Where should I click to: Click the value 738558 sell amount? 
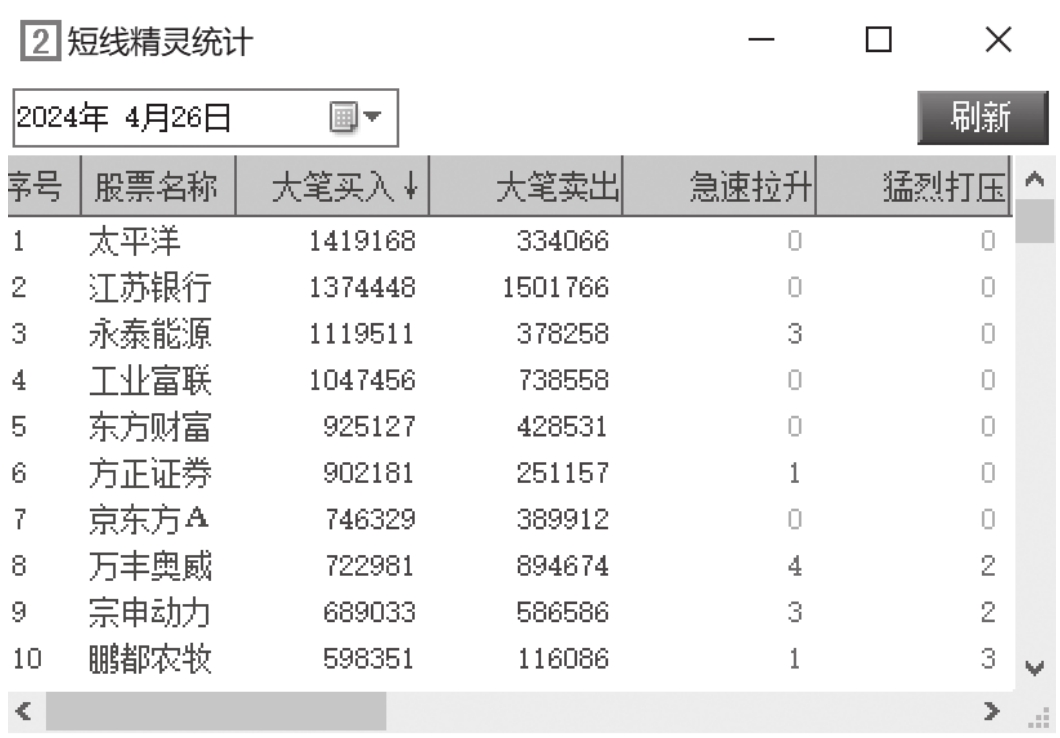pyautogui.click(x=563, y=380)
